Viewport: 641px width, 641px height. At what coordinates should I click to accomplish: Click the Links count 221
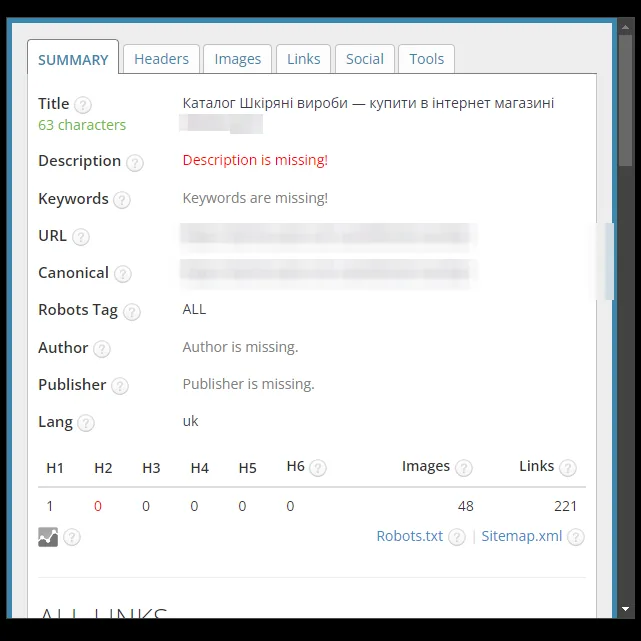[565, 506]
